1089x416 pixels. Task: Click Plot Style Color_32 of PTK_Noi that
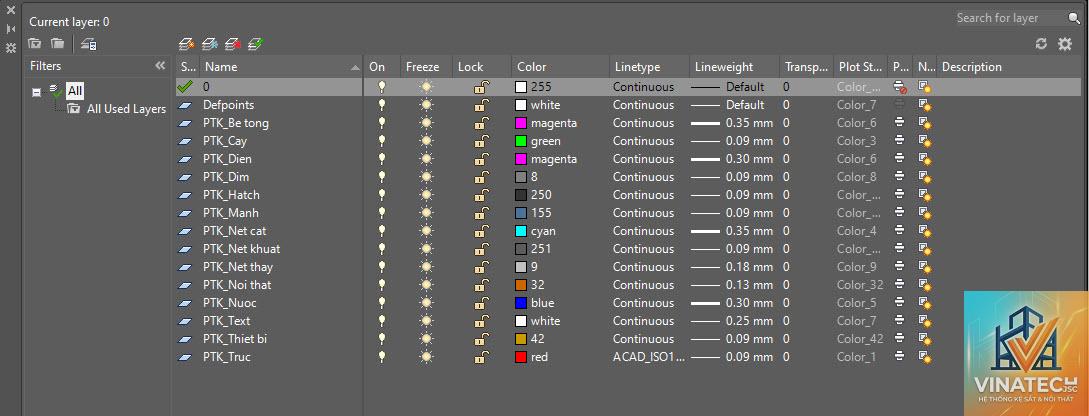click(x=860, y=285)
